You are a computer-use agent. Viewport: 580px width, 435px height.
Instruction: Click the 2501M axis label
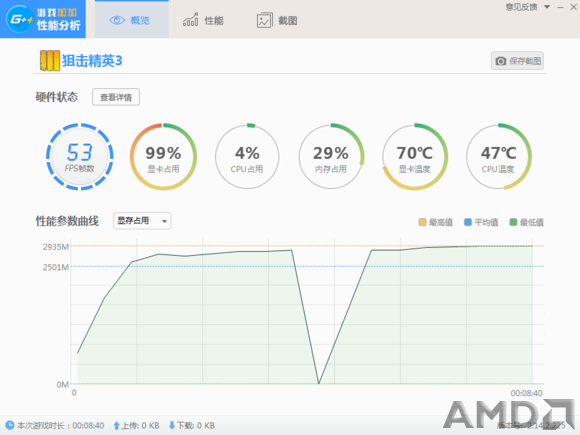coord(56,267)
